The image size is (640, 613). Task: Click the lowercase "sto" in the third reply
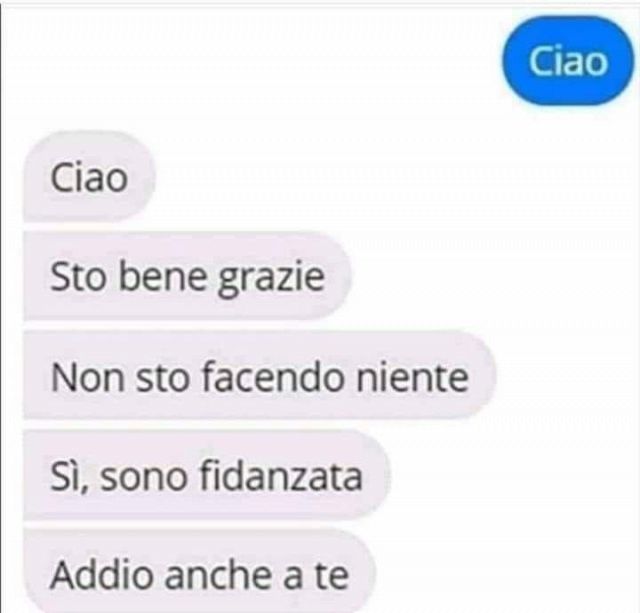coord(163,378)
